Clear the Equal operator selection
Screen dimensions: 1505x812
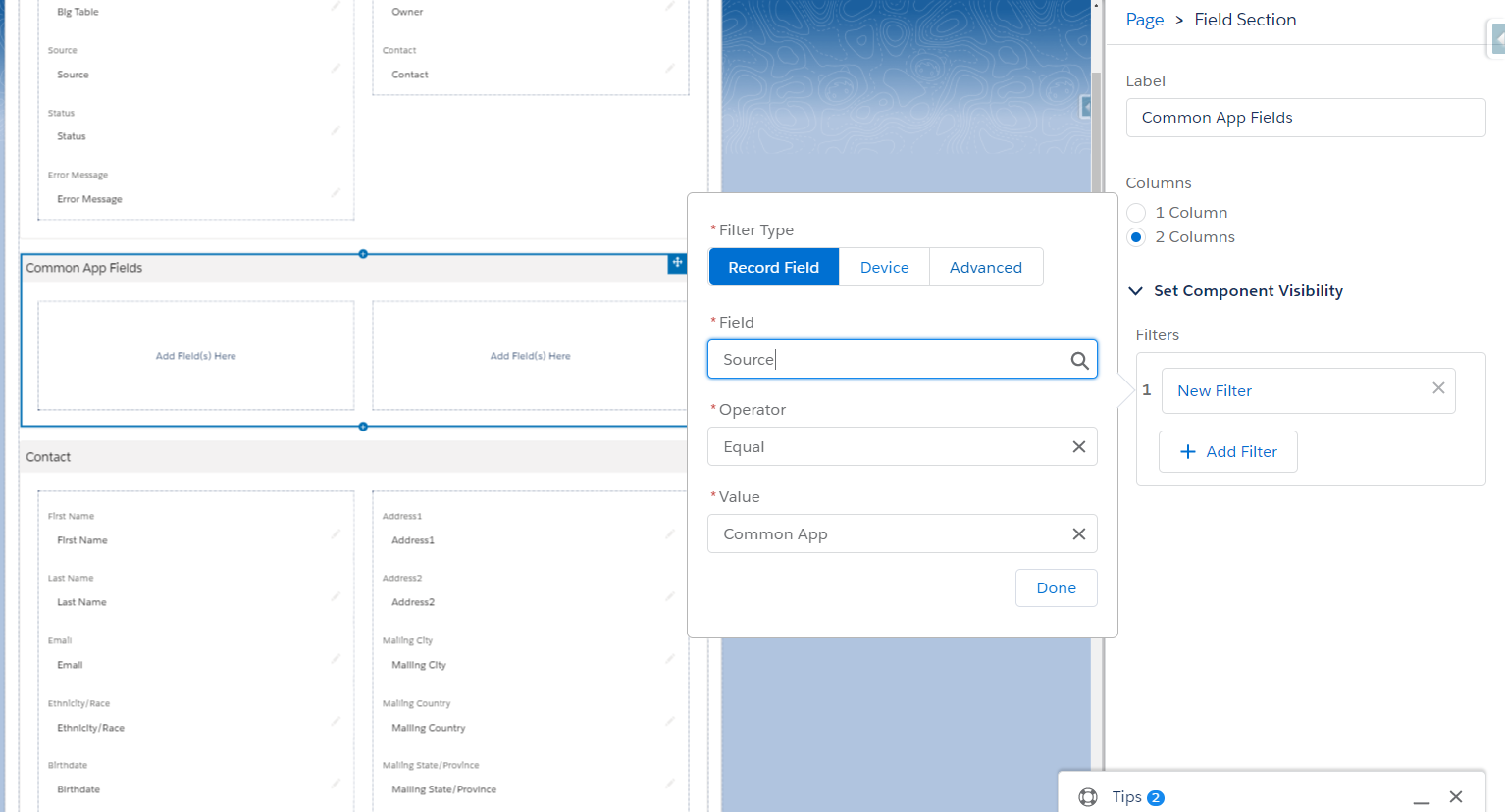pyautogui.click(x=1078, y=447)
